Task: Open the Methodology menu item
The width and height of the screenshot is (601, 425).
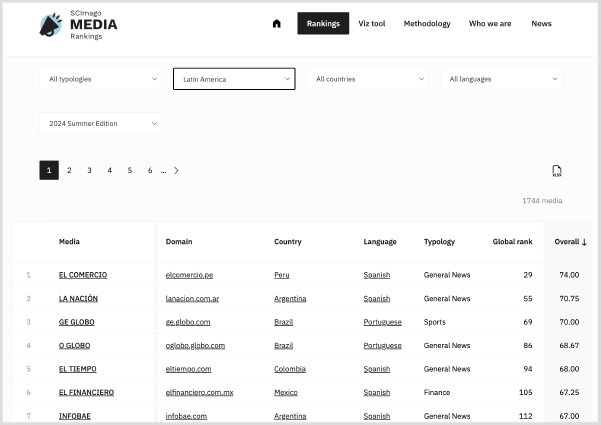Action: (427, 23)
